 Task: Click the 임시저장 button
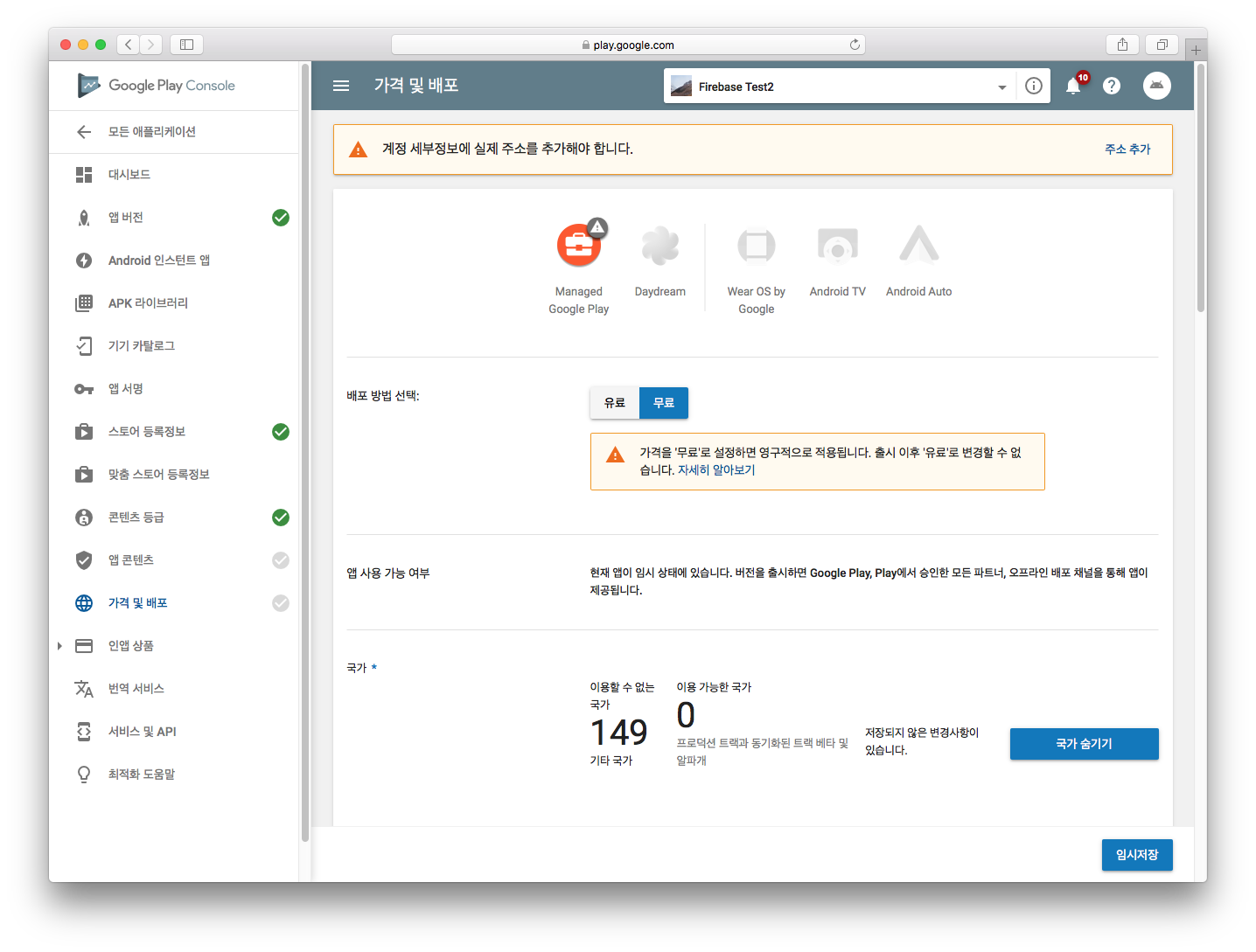(1137, 855)
